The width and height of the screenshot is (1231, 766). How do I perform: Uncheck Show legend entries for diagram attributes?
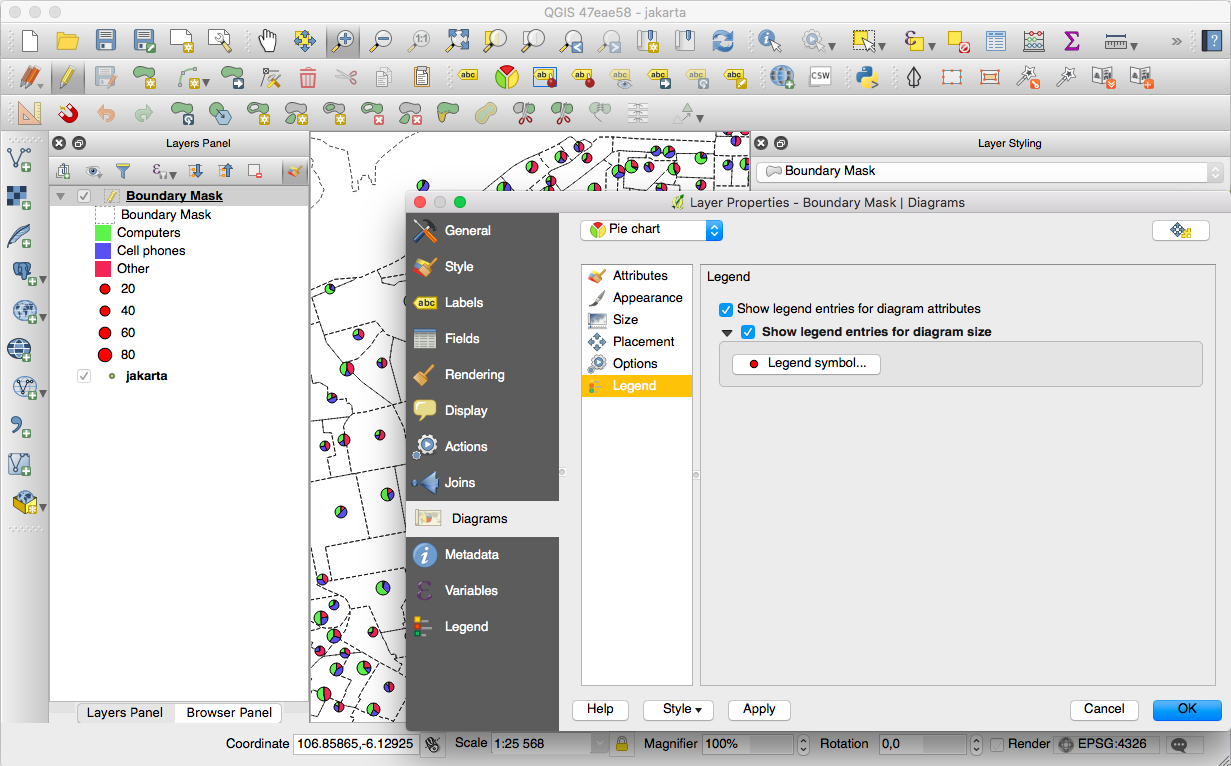[x=727, y=309]
